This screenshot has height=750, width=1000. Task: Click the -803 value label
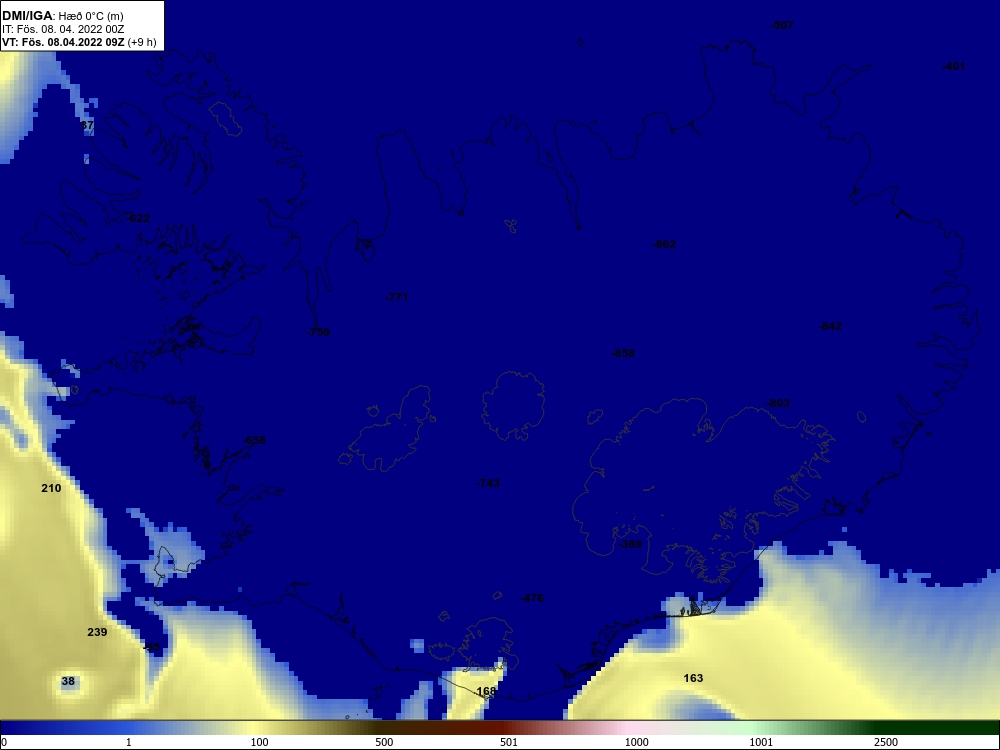(778, 403)
